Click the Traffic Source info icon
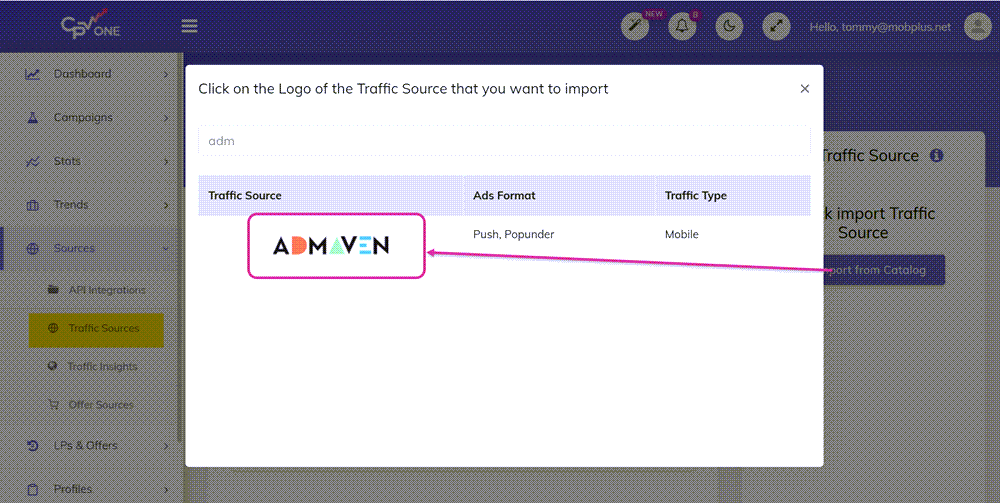The height and width of the screenshot is (503, 1000). [x=936, y=155]
